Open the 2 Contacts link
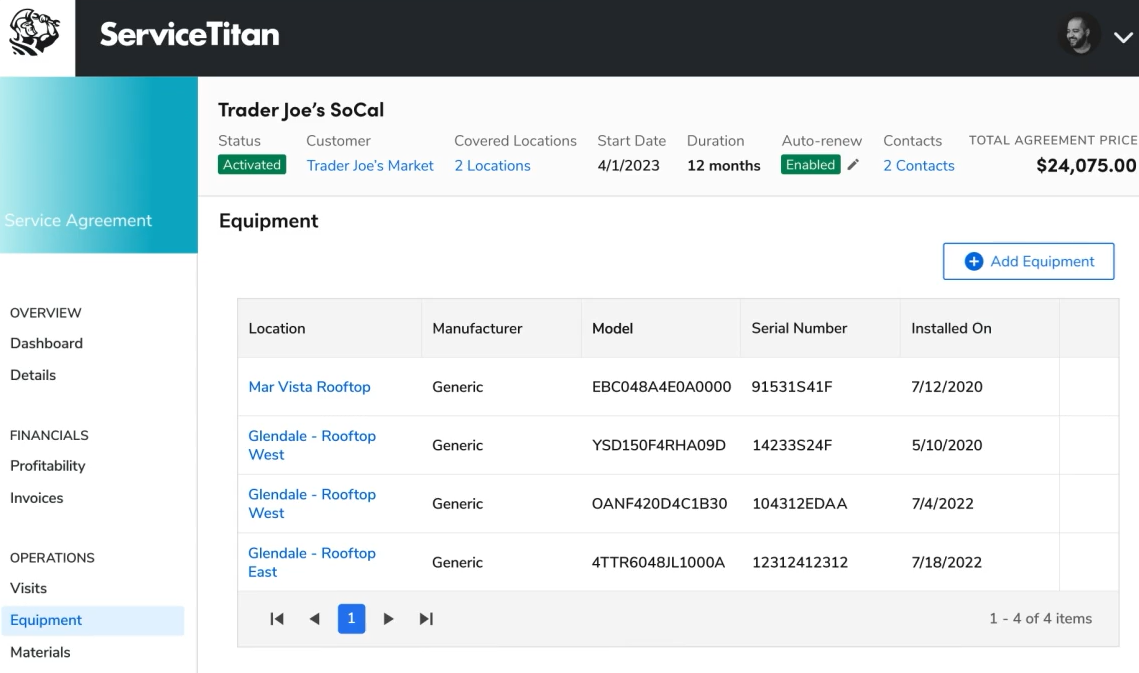Image resolution: width=1139 pixels, height=673 pixels. click(x=918, y=166)
